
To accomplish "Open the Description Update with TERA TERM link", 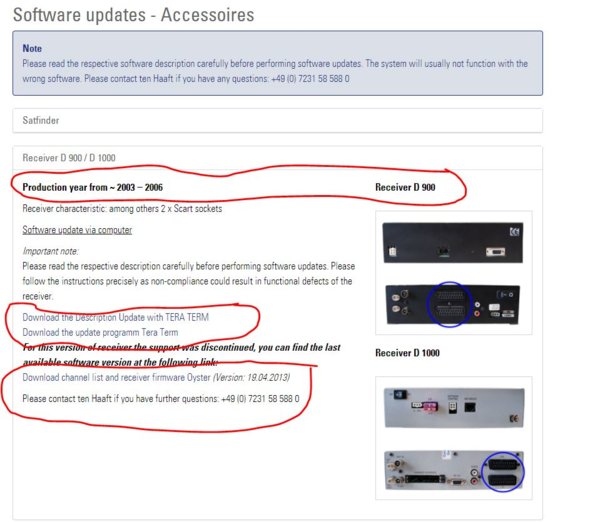I will pyautogui.click(x=116, y=317).
